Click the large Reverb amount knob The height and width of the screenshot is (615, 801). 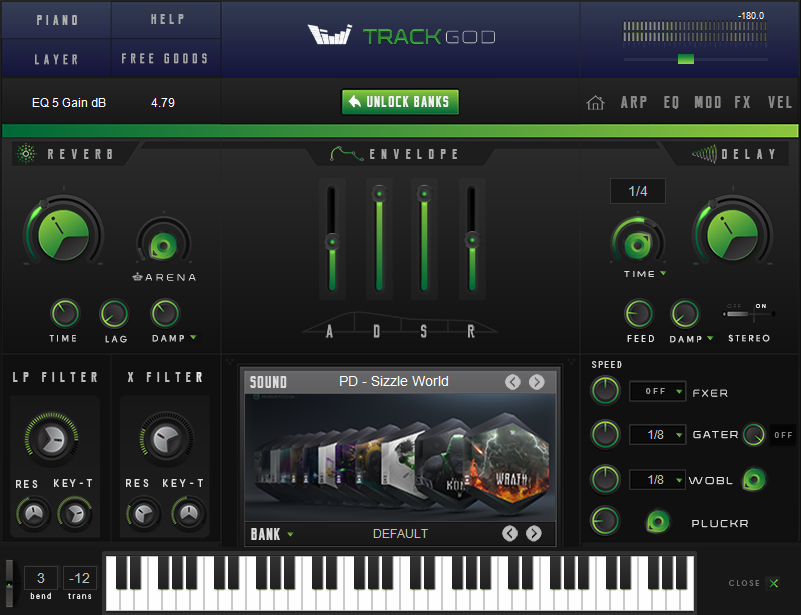tap(63, 234)
